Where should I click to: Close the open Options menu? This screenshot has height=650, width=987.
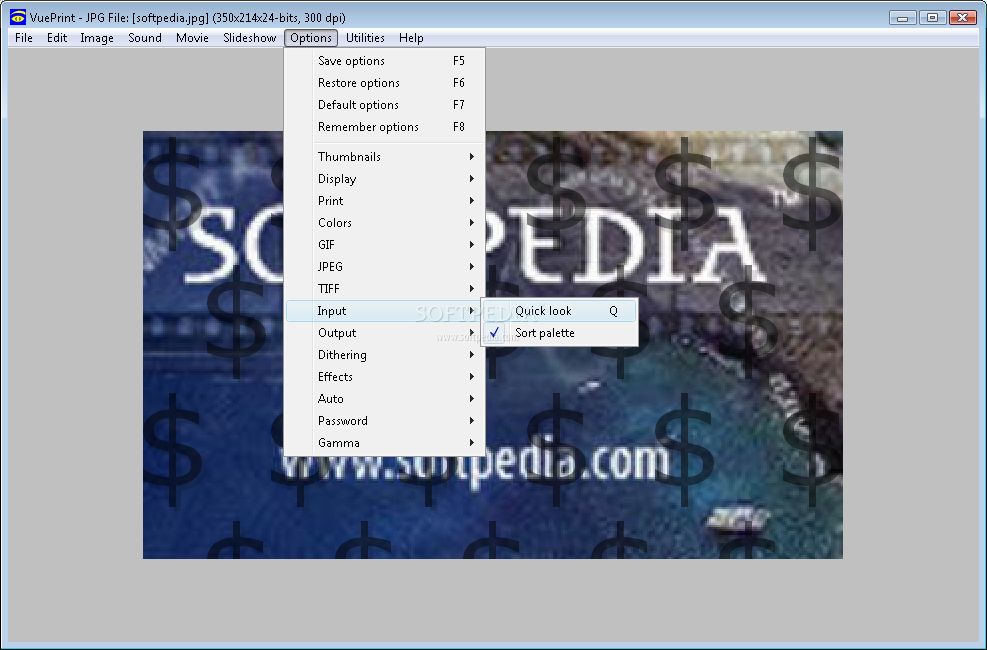pos(311,38)
